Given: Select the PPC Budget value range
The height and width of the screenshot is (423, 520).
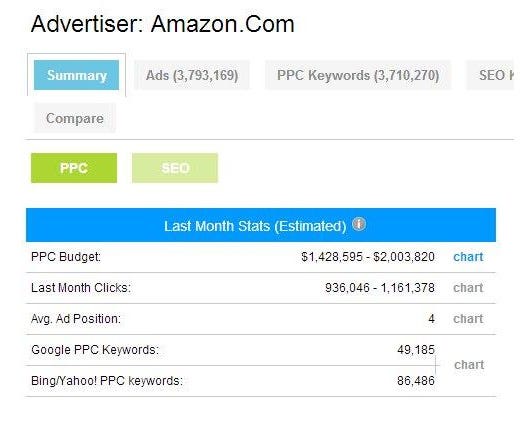Looking at the screenshot, I should (368, 257).
